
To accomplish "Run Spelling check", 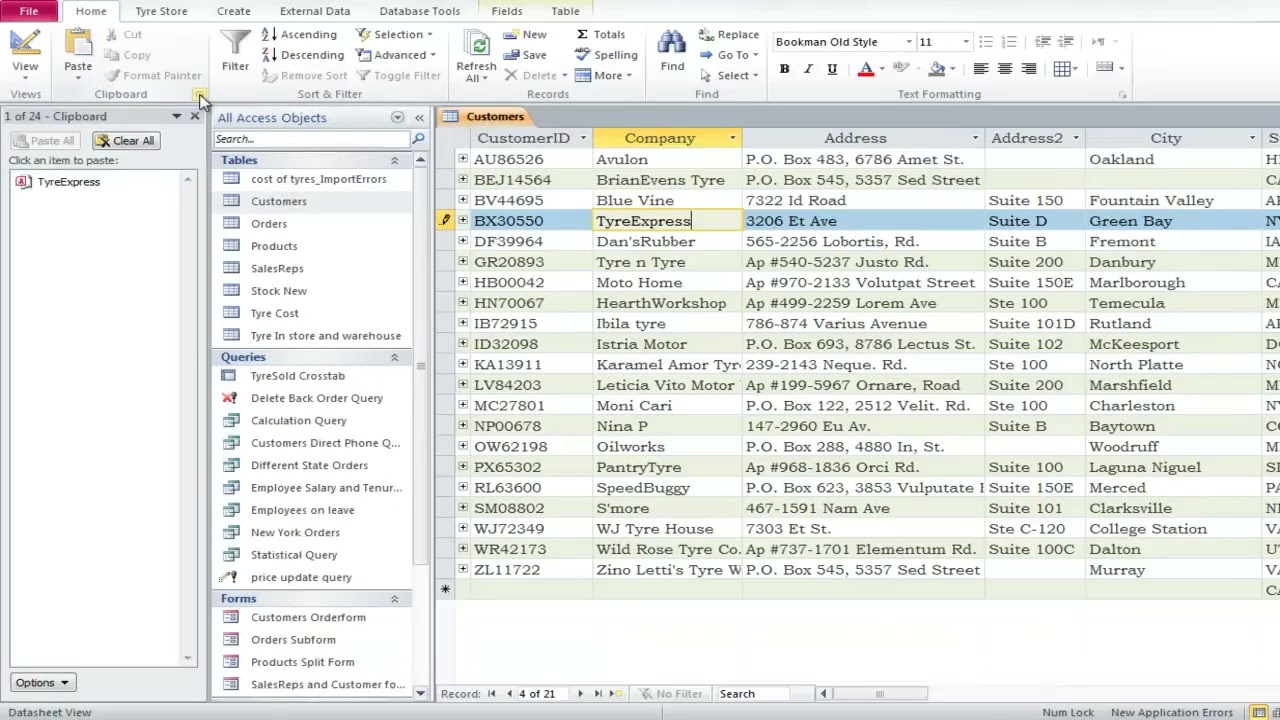I will click(607, 55).
